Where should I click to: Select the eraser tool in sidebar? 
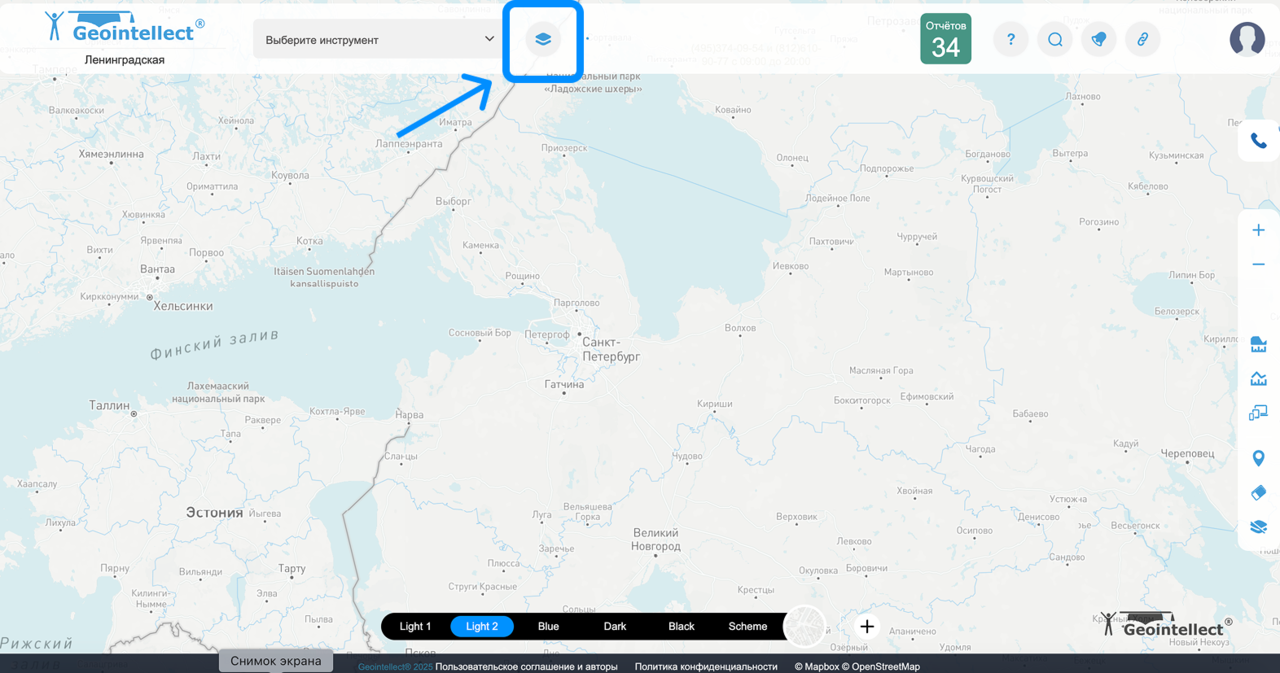[x=1258, y=493]
